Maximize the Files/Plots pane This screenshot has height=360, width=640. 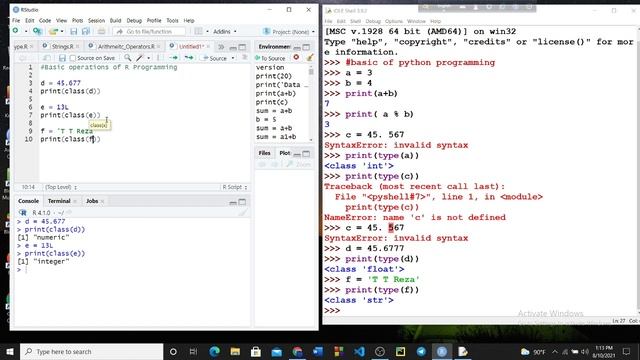click(306, 153)
